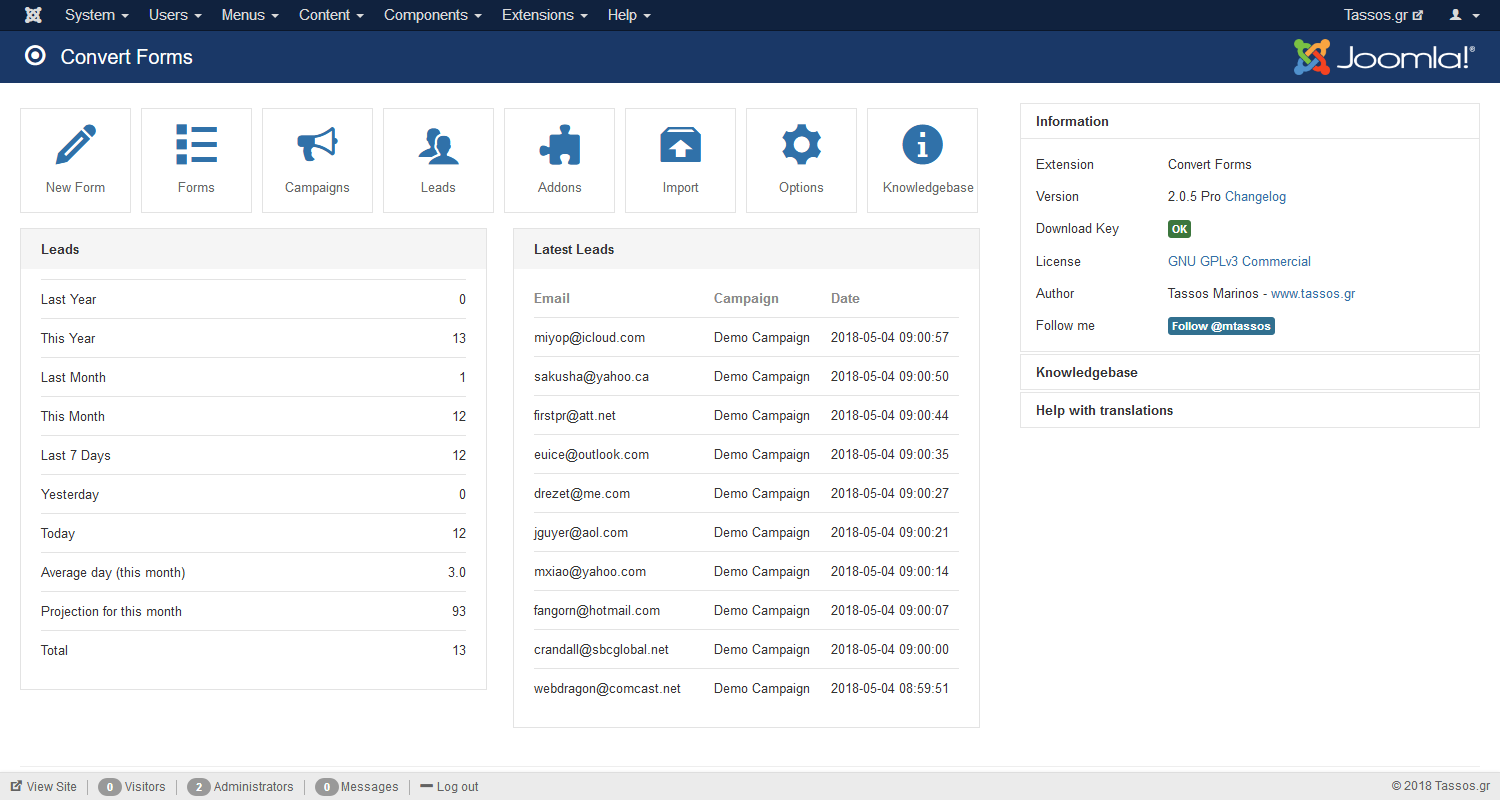1500x800 pixels.
Task: Select lead jguyer@aol.com
Action: point(581,533)
